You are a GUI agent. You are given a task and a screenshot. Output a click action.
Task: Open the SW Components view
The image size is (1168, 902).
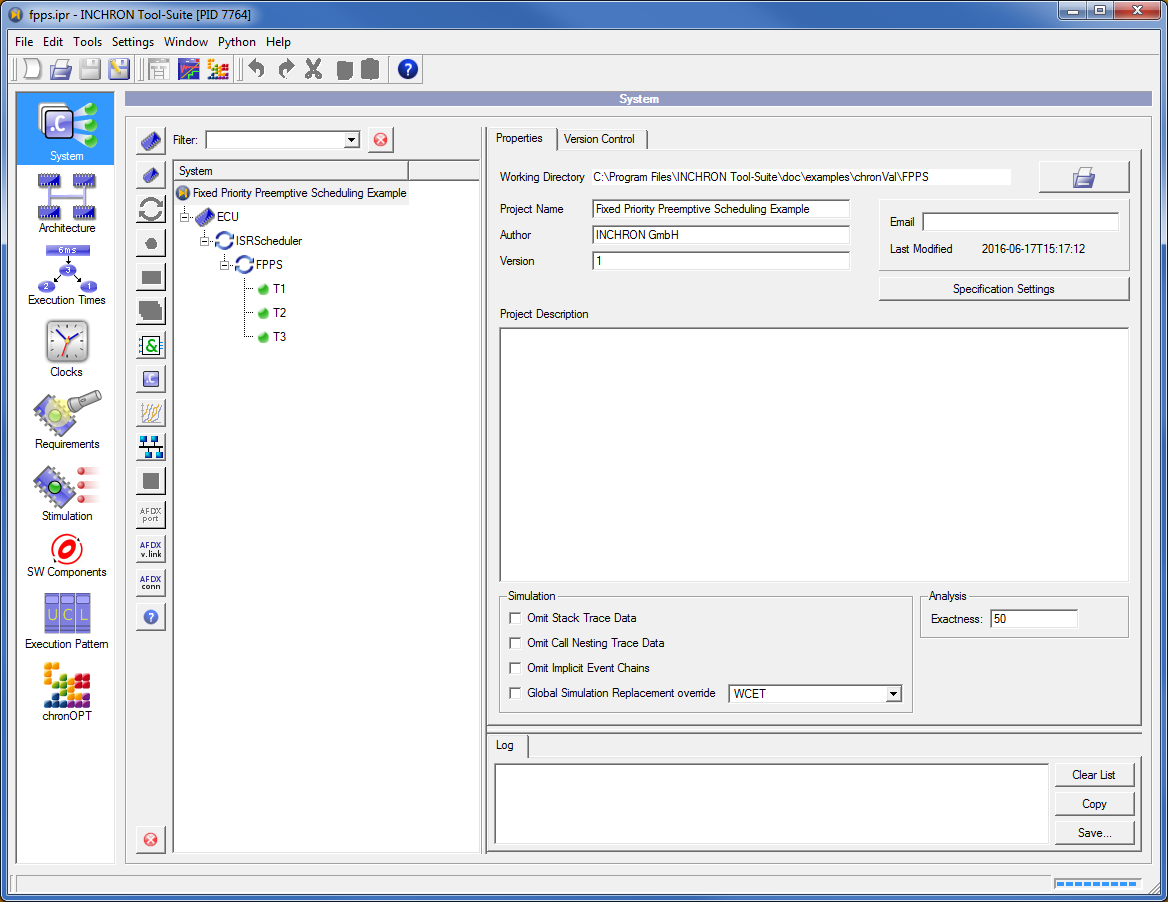[66, 556]
